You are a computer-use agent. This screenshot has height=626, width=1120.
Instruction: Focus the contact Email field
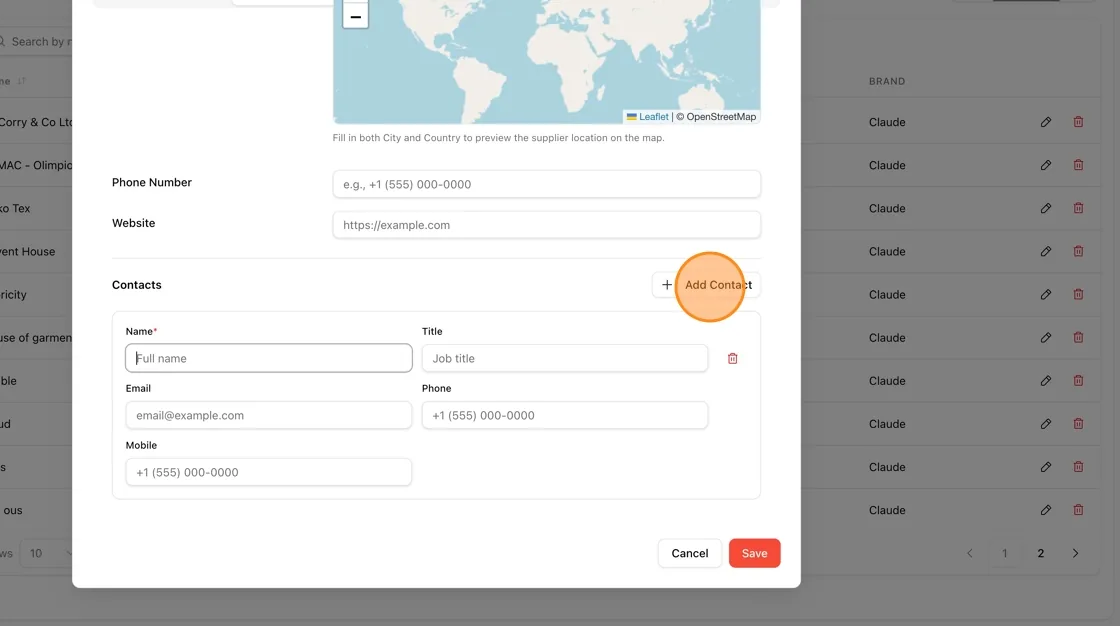point(269,415)
